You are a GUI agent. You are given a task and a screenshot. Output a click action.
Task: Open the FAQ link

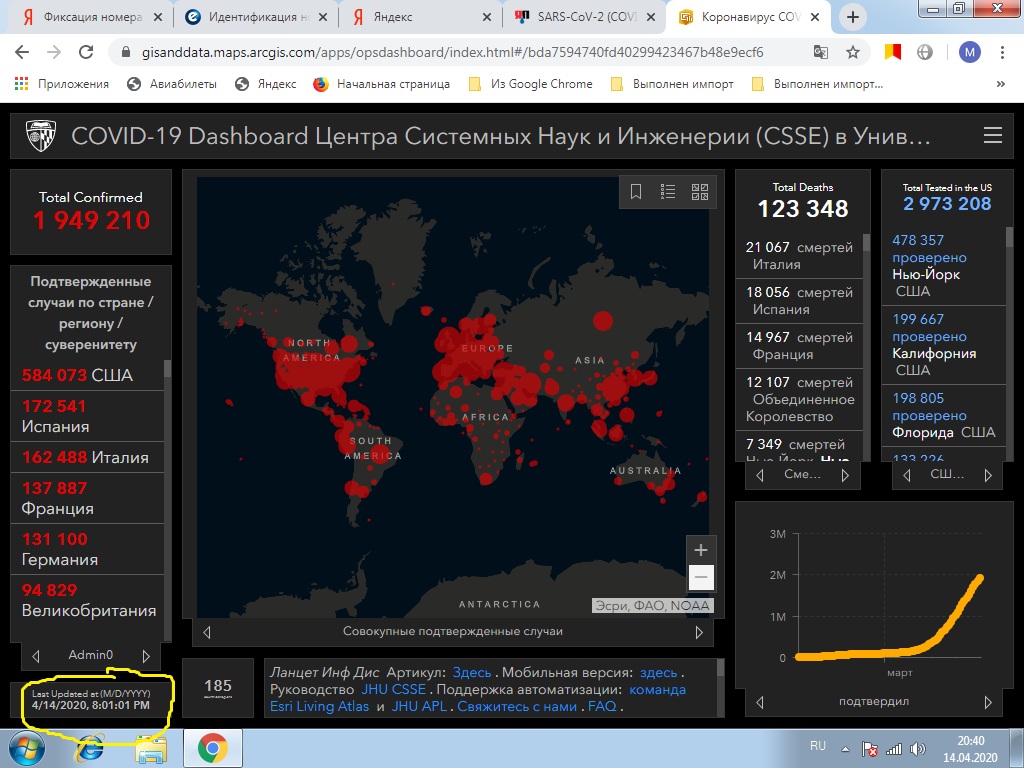[x=601, y=707]
